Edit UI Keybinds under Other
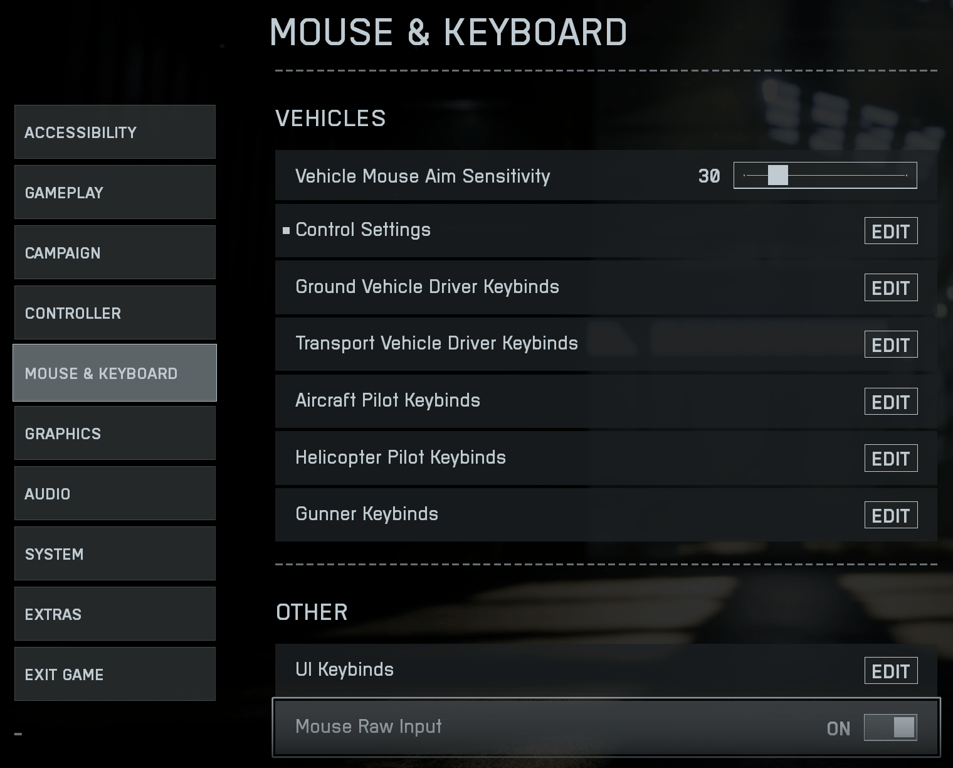Screen dimensions: 953x768 [x=890, y=671]
